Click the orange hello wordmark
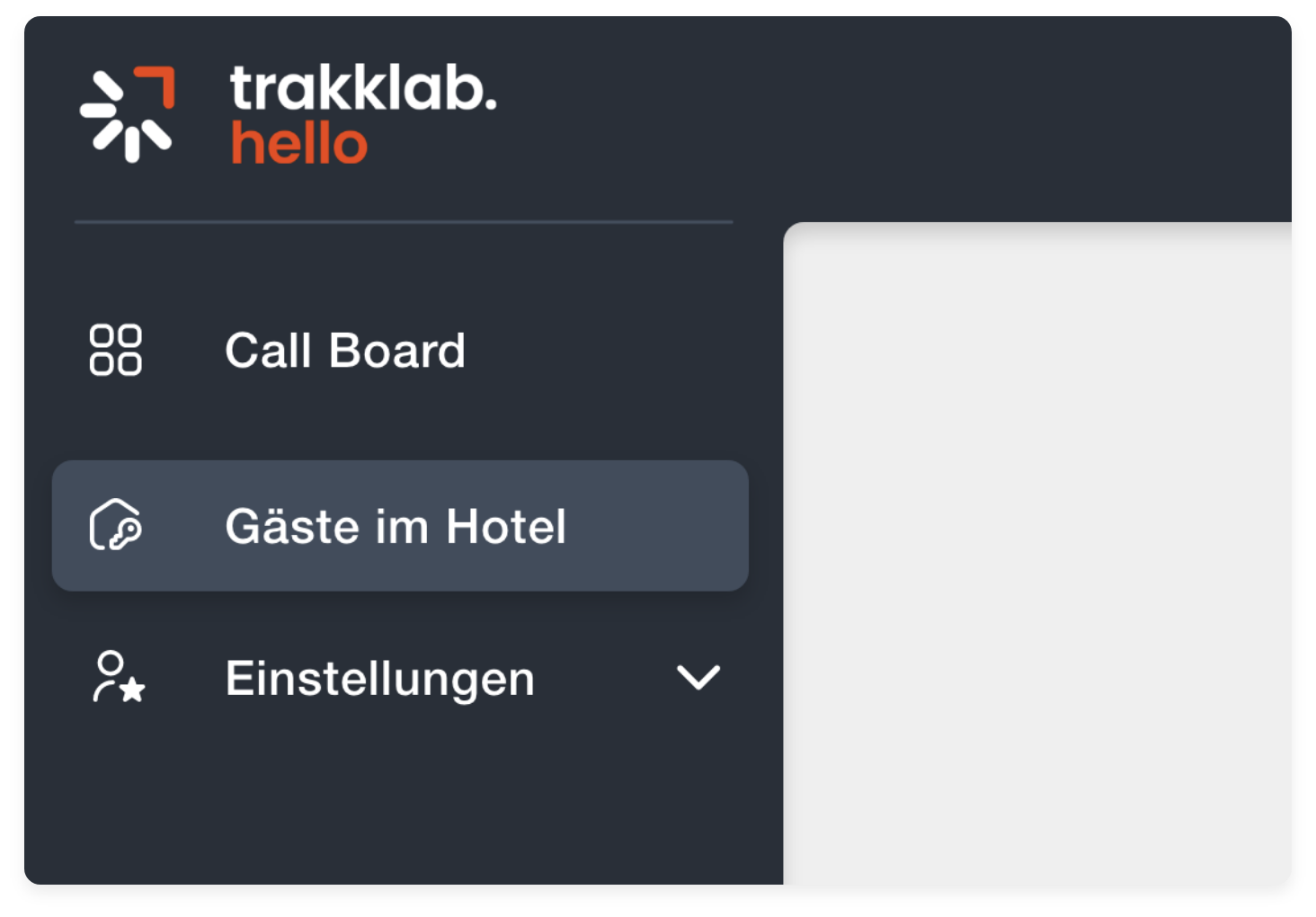 (299, 144)
